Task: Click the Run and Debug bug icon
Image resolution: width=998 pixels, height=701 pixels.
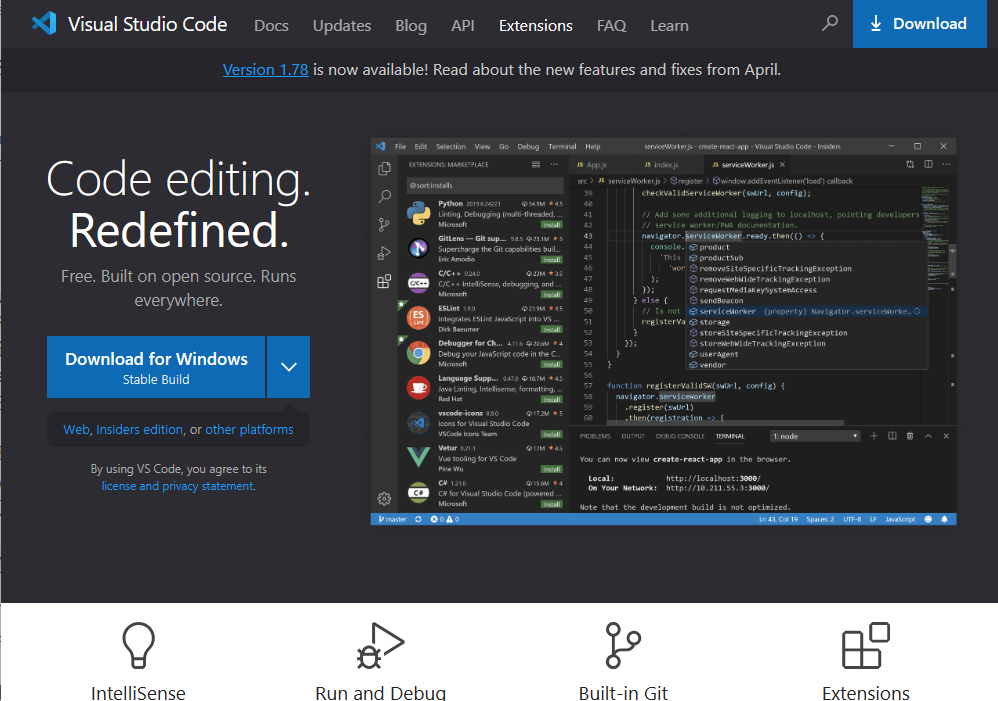Action: (380, 645)
